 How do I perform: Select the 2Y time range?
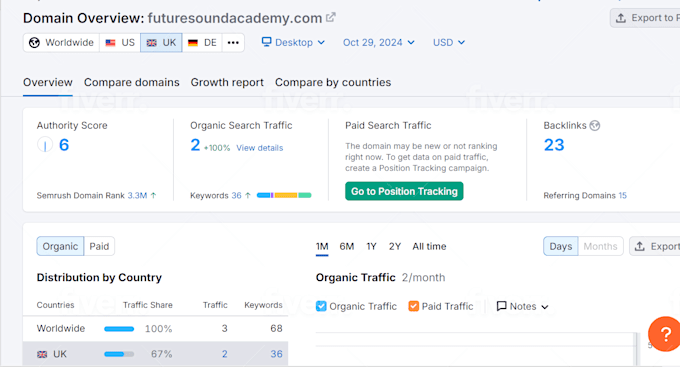(x=395, y=246)
